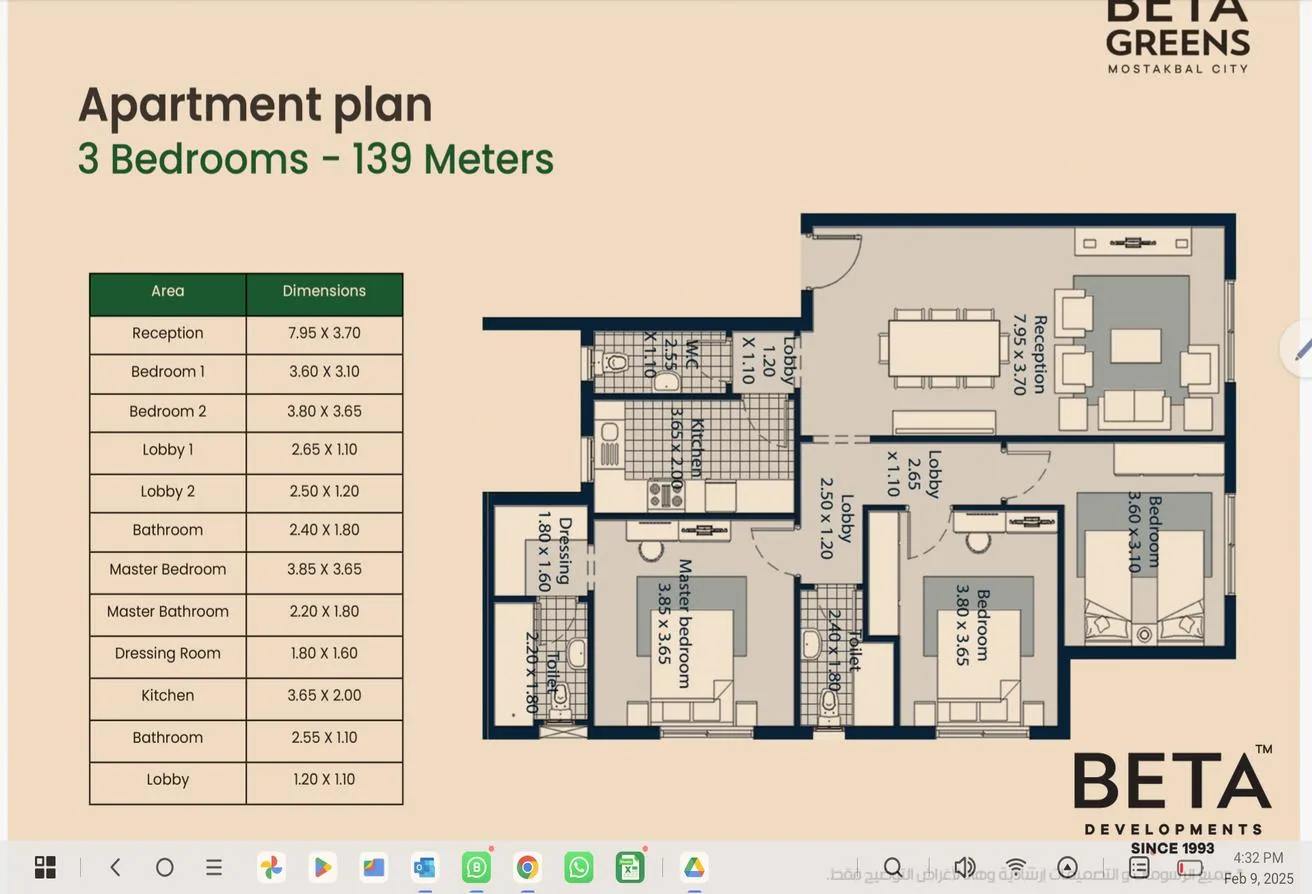Open recent apps list button
The width and height of the screenshot is (1312, 894).
[x=214, y=867]
